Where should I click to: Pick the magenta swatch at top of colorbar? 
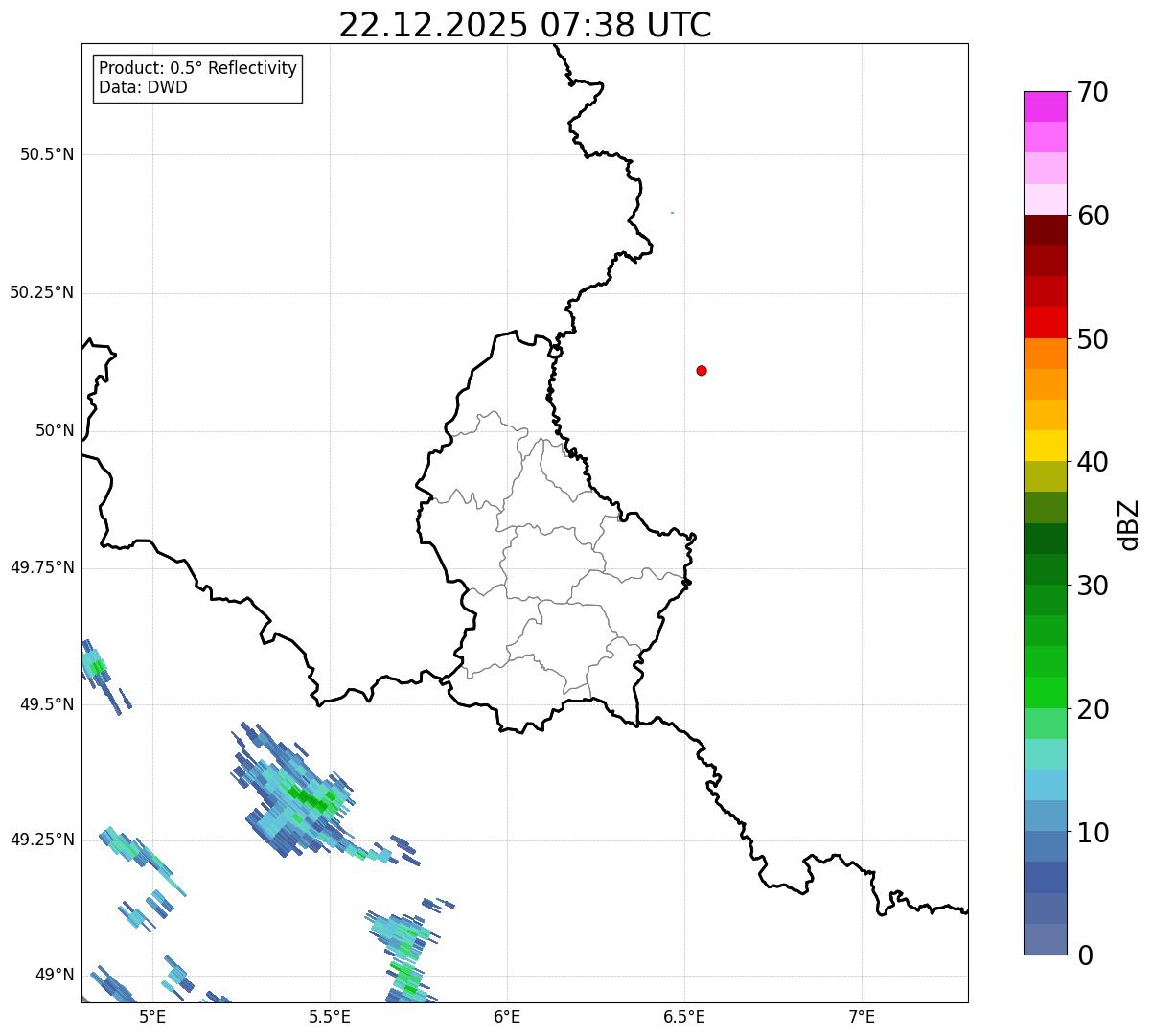(1045, 106)
